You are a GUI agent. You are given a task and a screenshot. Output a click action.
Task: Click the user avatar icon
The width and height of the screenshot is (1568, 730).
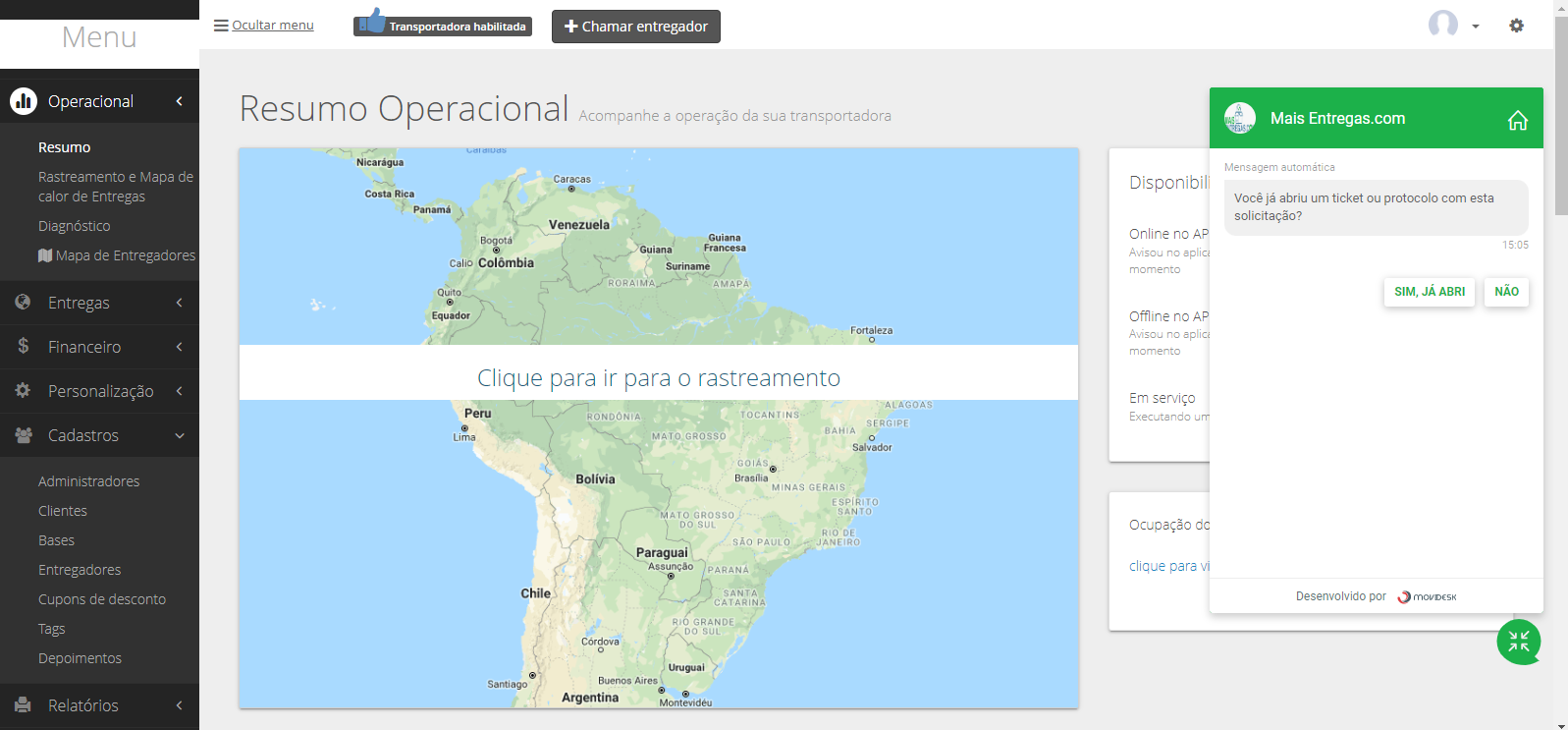coord(1443,25)
